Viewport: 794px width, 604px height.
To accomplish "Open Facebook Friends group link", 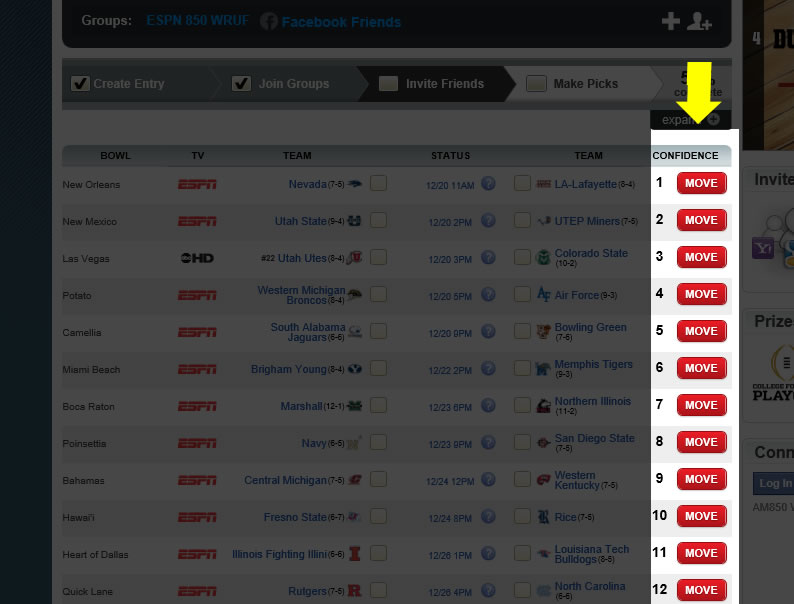I will point(341,22).
